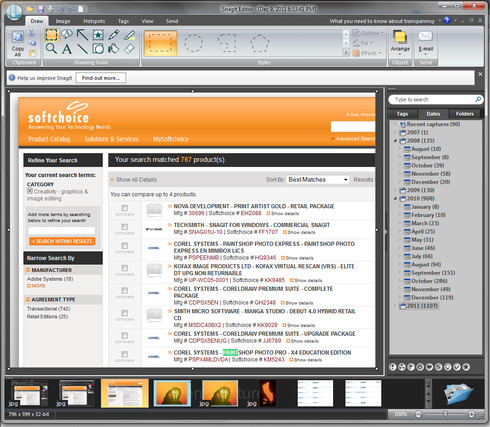Select the Eraser tool

point(129,49)
